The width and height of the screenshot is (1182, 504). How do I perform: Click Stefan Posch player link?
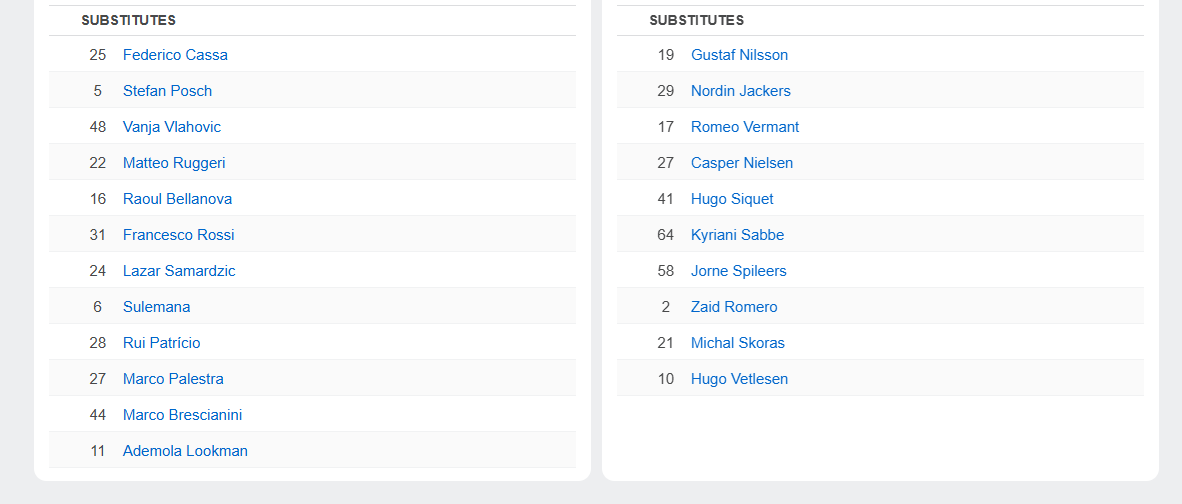(x=167, y=91)
